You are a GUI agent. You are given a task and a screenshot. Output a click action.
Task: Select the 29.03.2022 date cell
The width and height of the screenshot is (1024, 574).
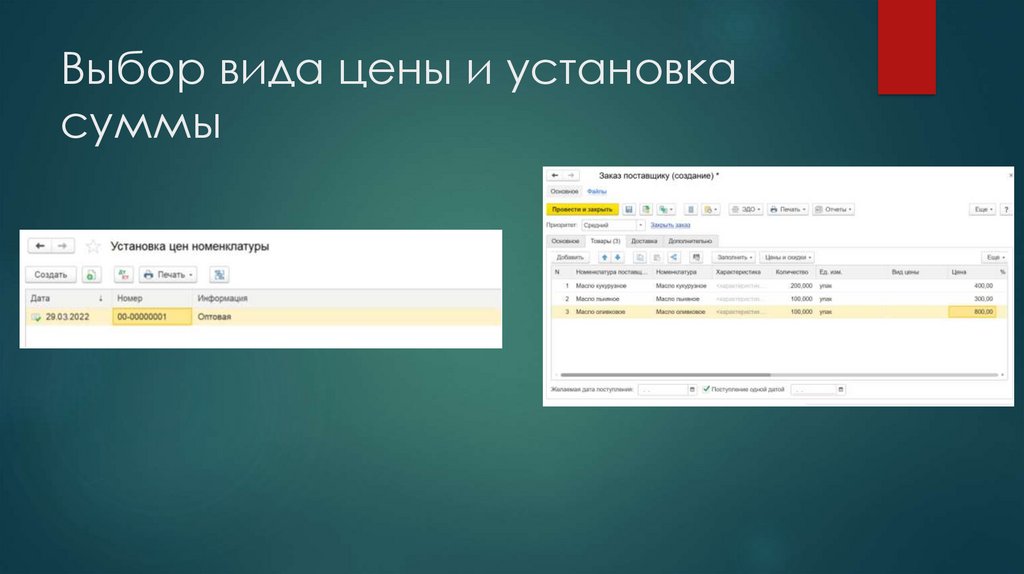tap(67, 317)
